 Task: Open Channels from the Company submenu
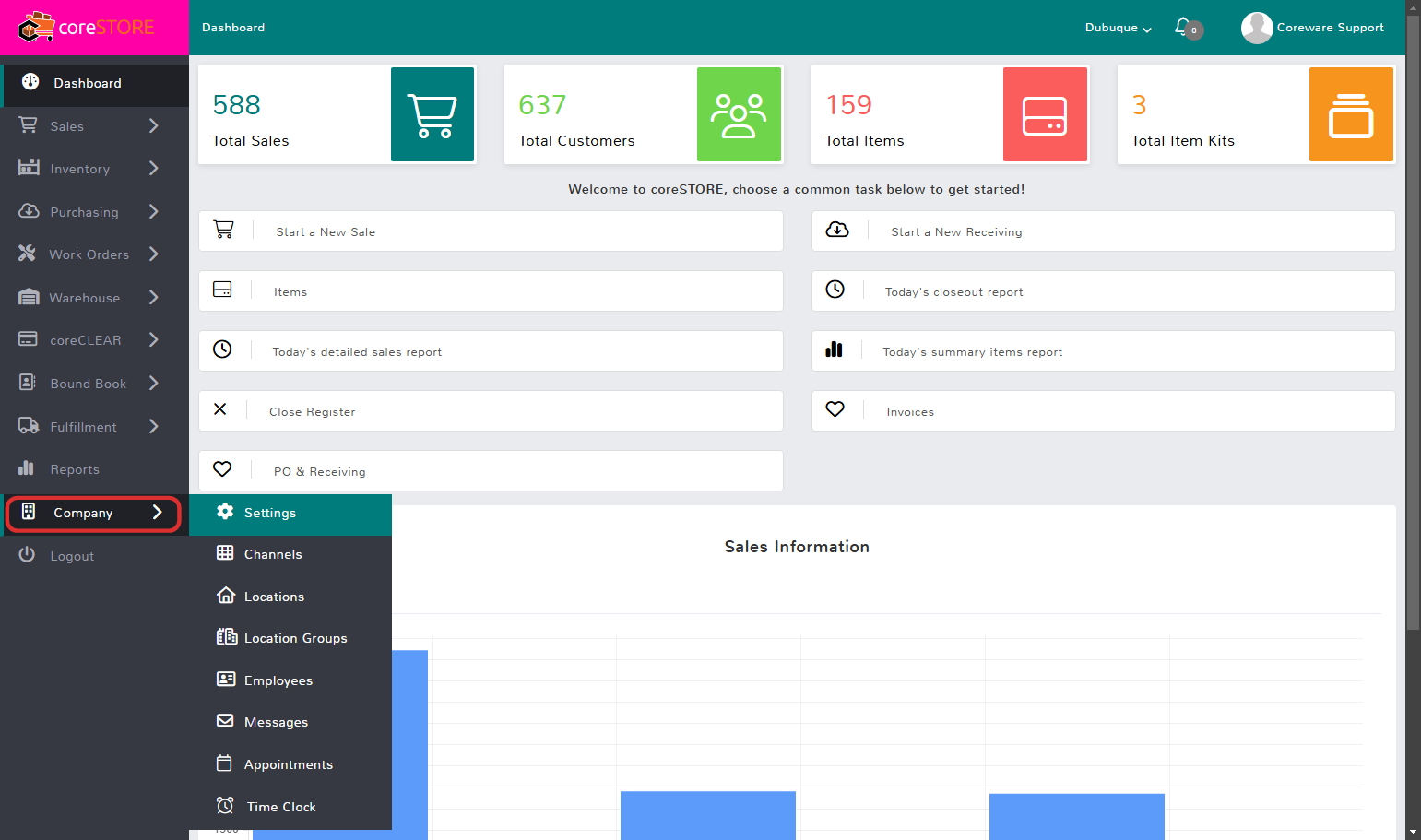pos(290,554)
